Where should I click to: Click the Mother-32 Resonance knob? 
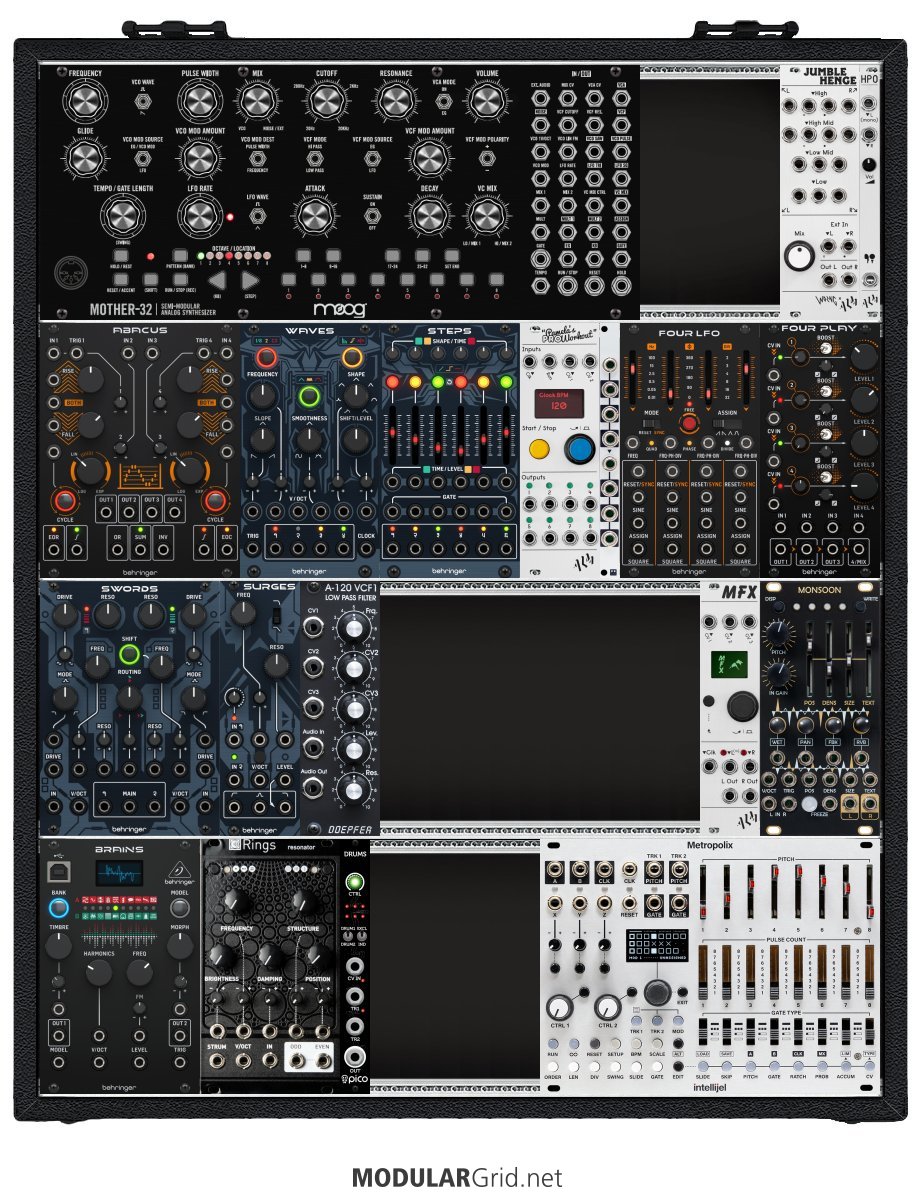tap(395, 99)
